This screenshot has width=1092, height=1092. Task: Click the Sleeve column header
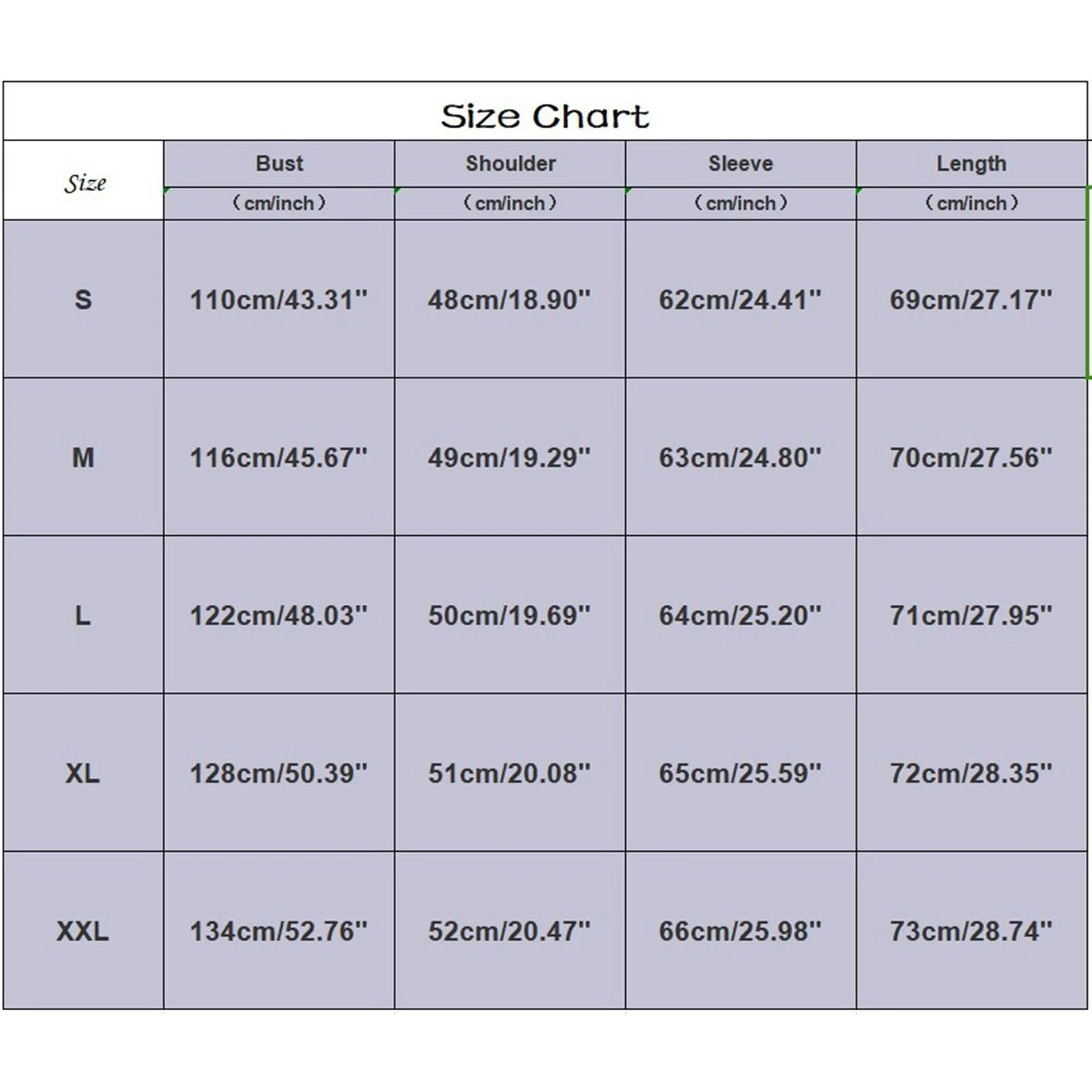tap(741, 164)
